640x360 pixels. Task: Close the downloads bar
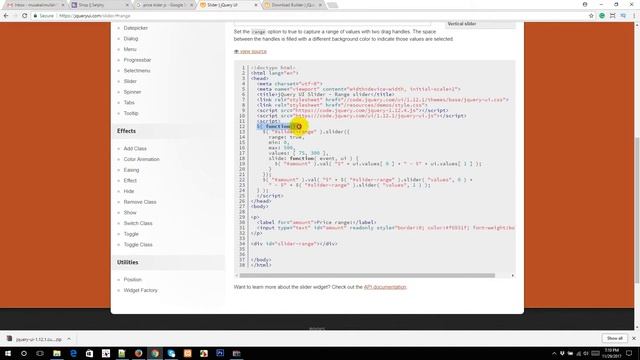click(x=634, y=338)
